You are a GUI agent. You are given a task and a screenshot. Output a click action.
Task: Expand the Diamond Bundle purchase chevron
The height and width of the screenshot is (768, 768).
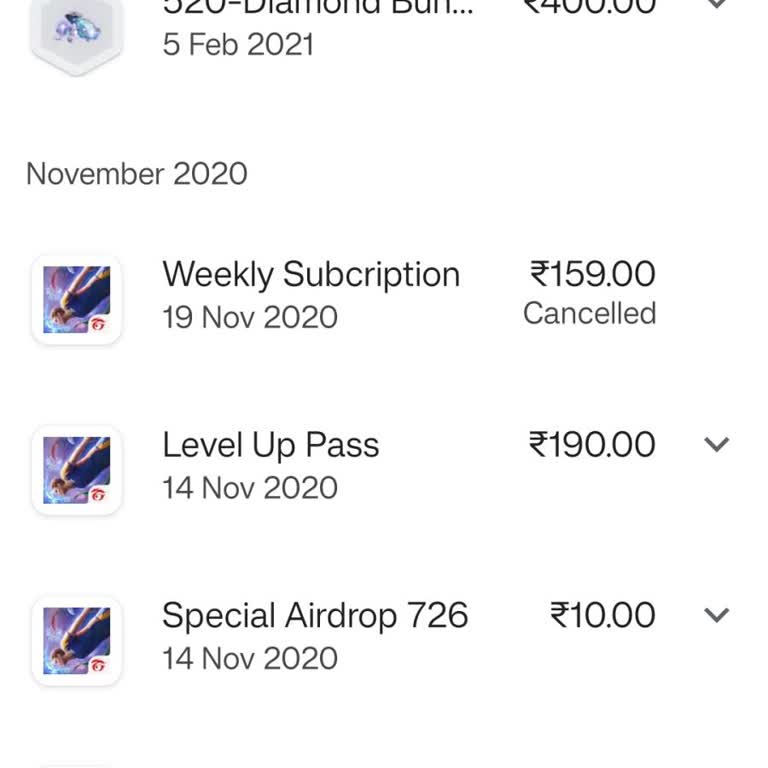tap(717, 4)
